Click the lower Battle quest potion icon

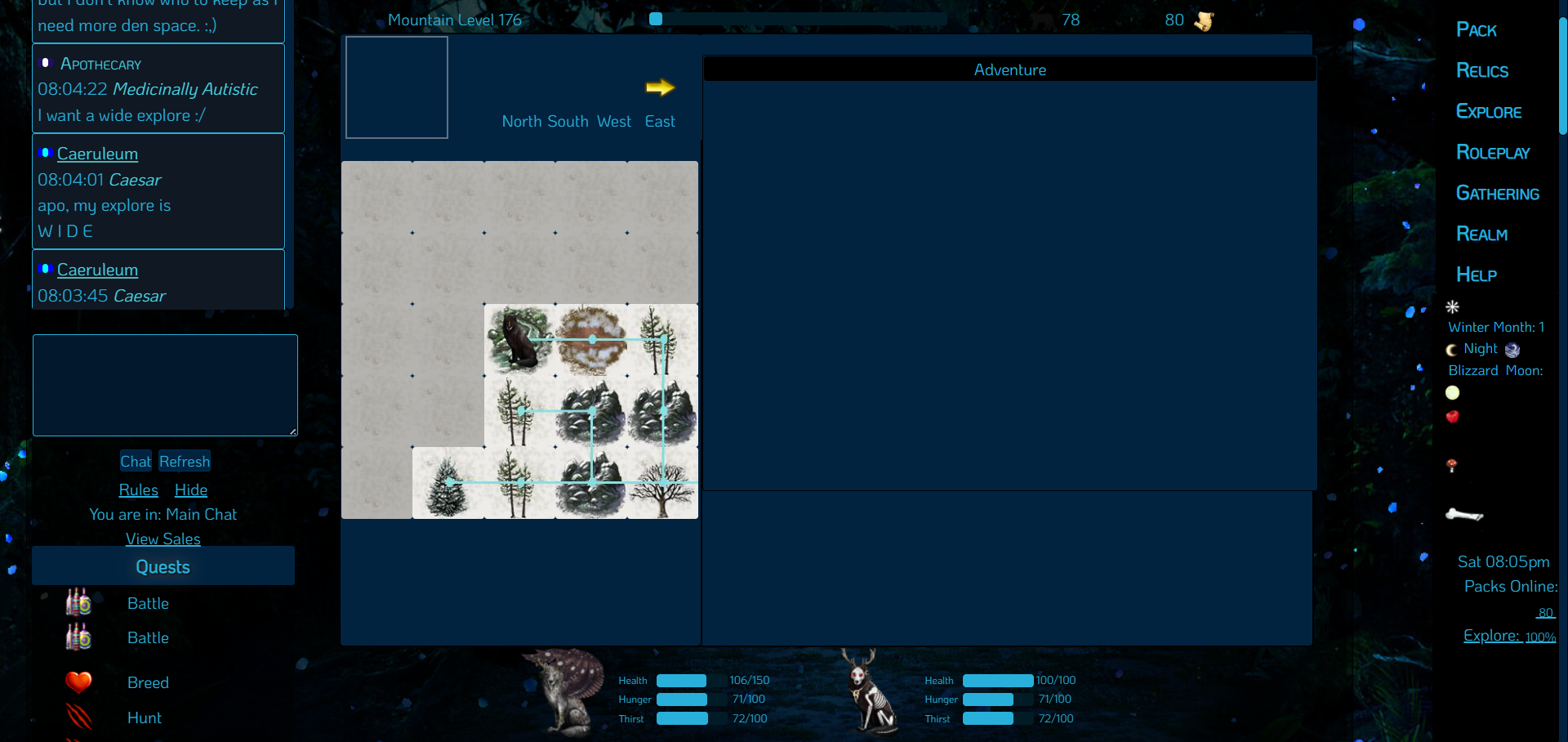[78, 637]
